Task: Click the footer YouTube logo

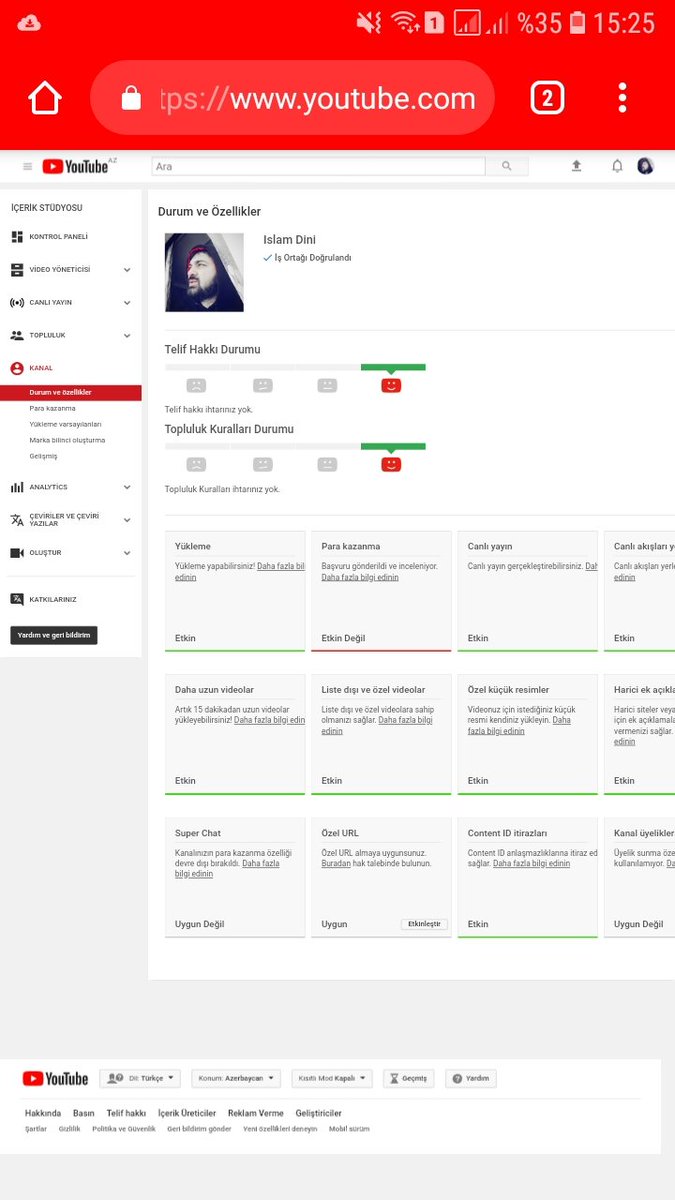Action: tap(55, 1079)
